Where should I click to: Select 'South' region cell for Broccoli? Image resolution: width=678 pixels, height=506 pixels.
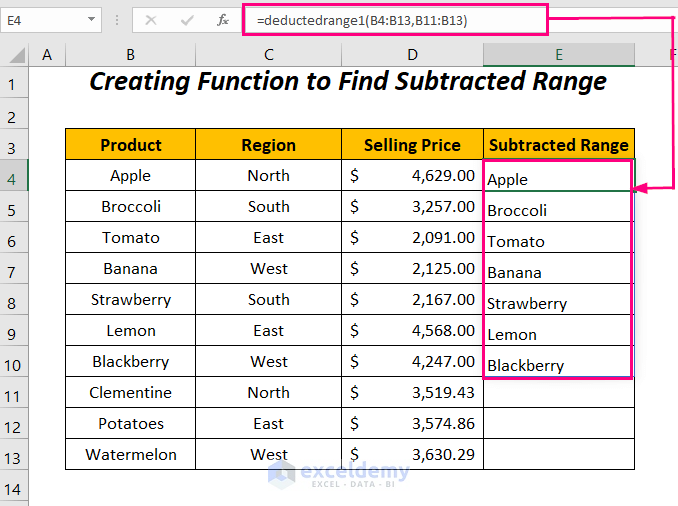pos(269,206)
